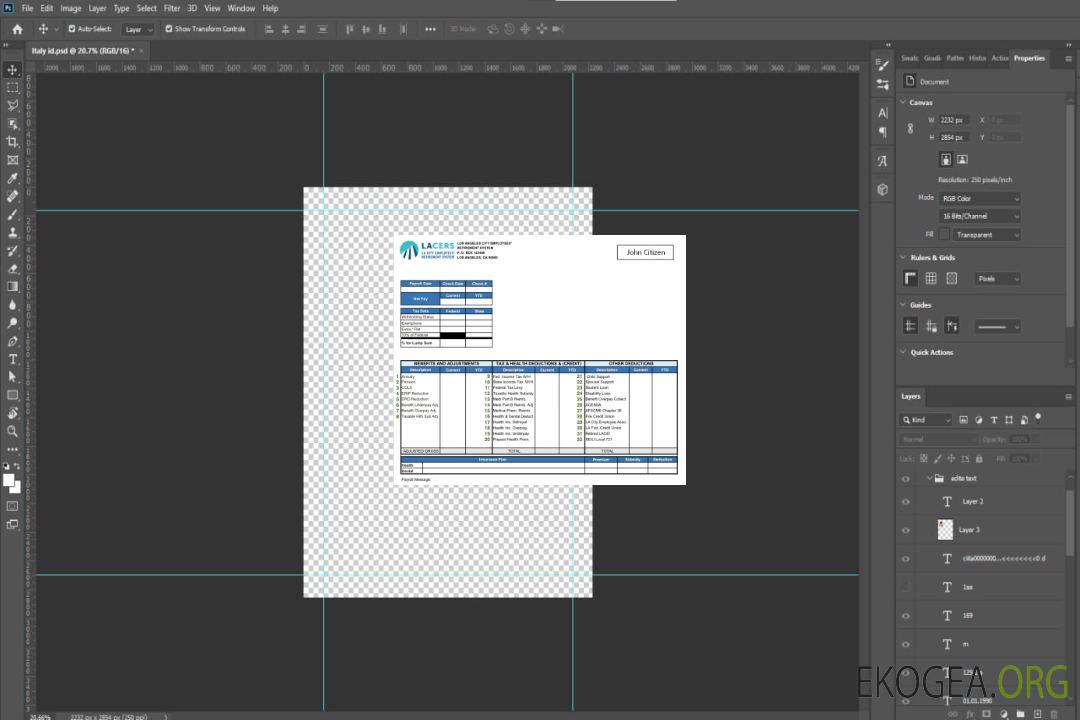Select the Crop tool
This screenshot has width=1080, height=720.
pos(13,142)
